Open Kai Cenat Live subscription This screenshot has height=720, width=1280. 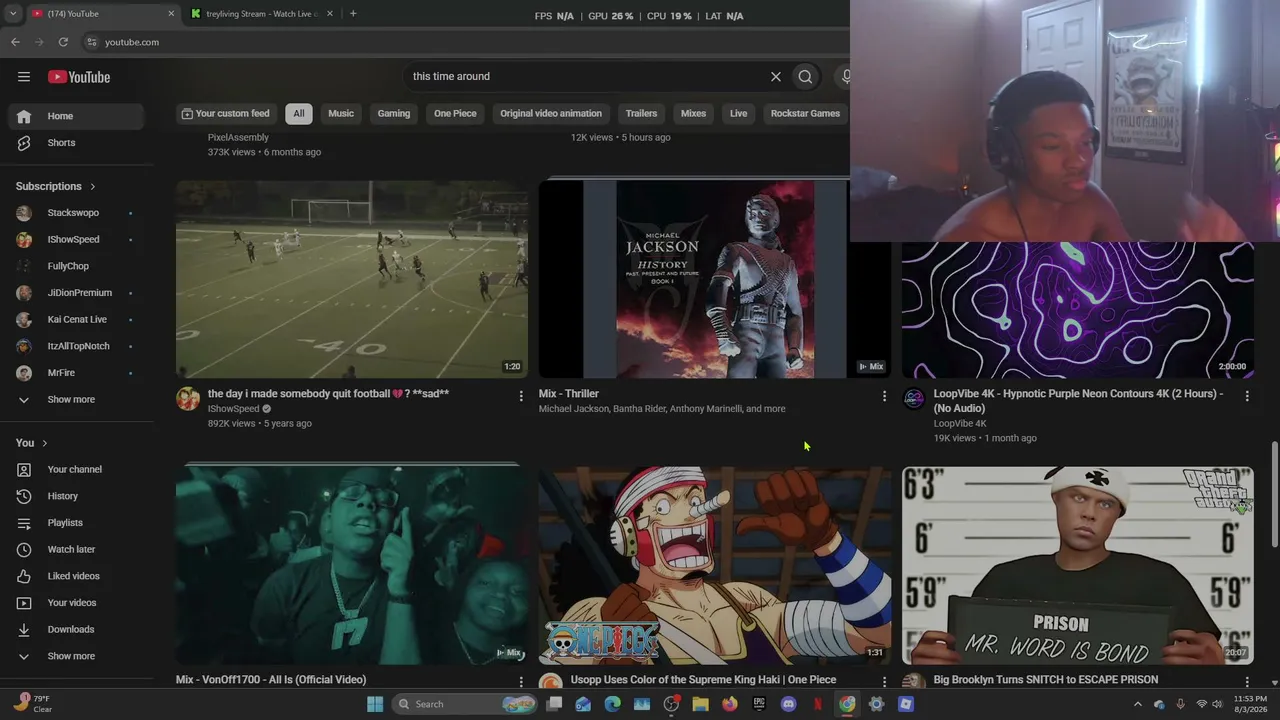point(76,320)
